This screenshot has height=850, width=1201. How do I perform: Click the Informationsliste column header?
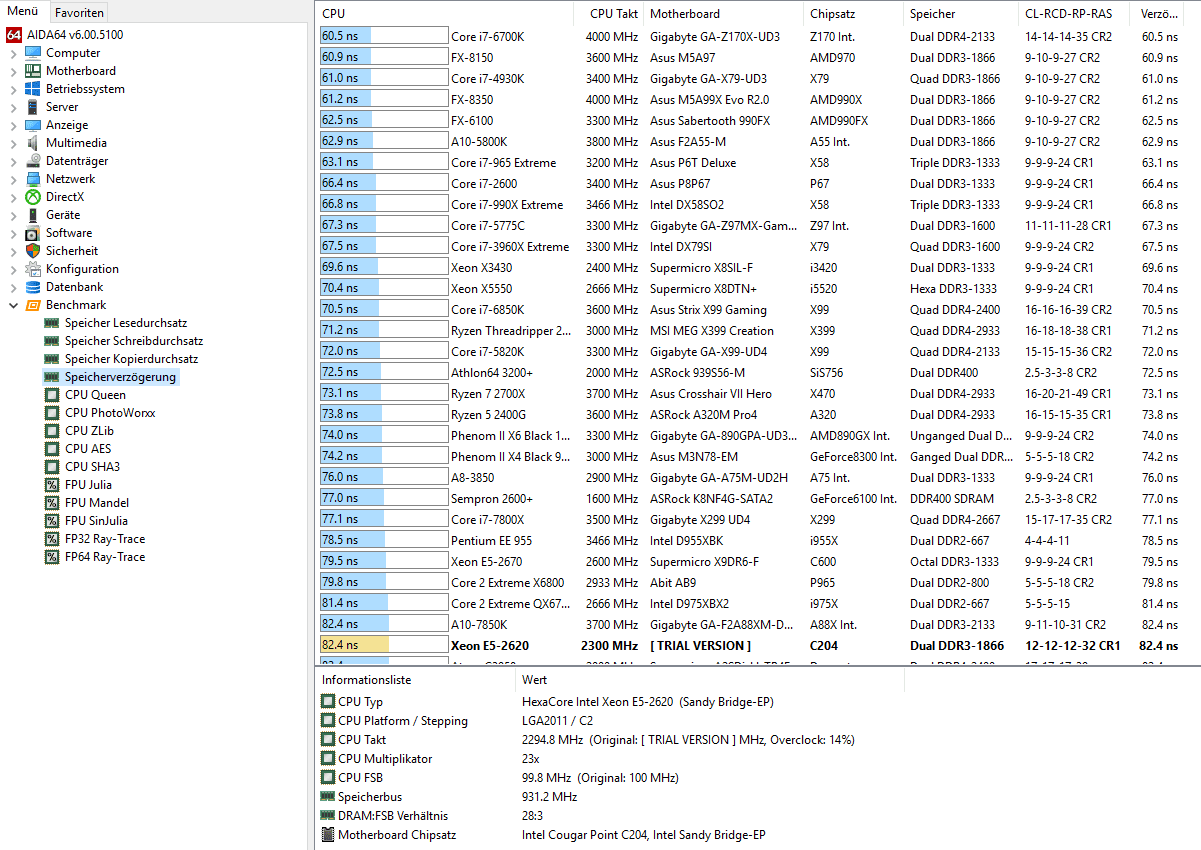(414, 680)
